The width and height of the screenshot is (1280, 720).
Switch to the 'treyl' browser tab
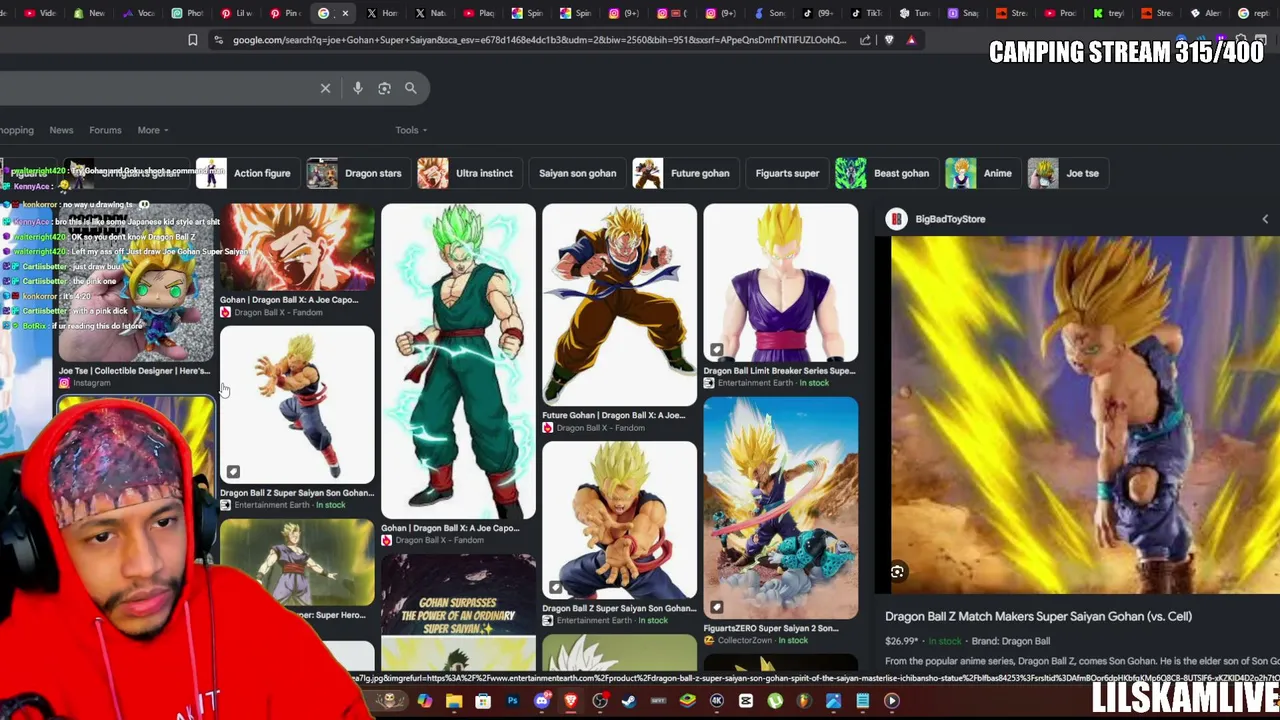[x=1109, y=13]
